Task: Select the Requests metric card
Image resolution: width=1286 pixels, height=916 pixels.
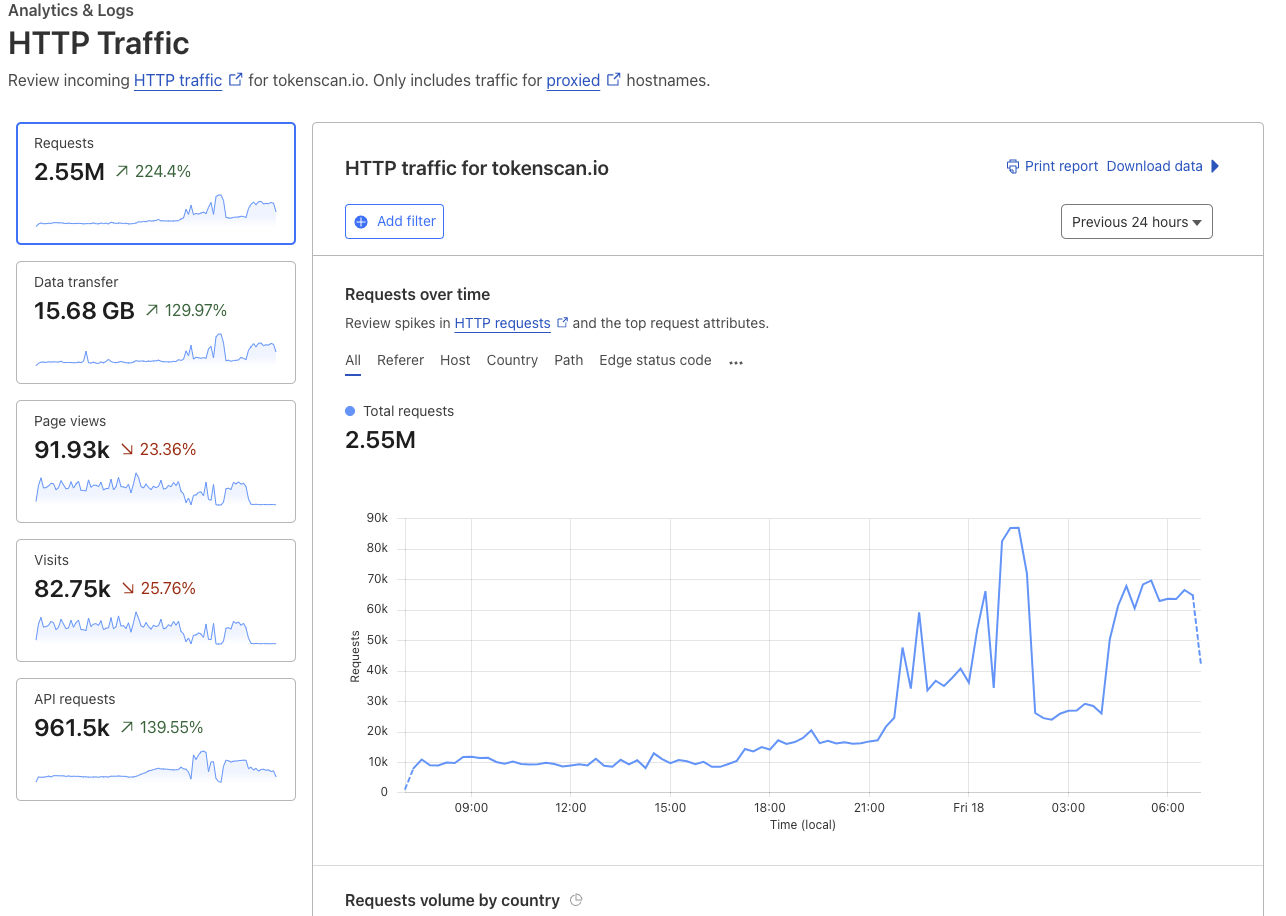Action: [156, 183]
